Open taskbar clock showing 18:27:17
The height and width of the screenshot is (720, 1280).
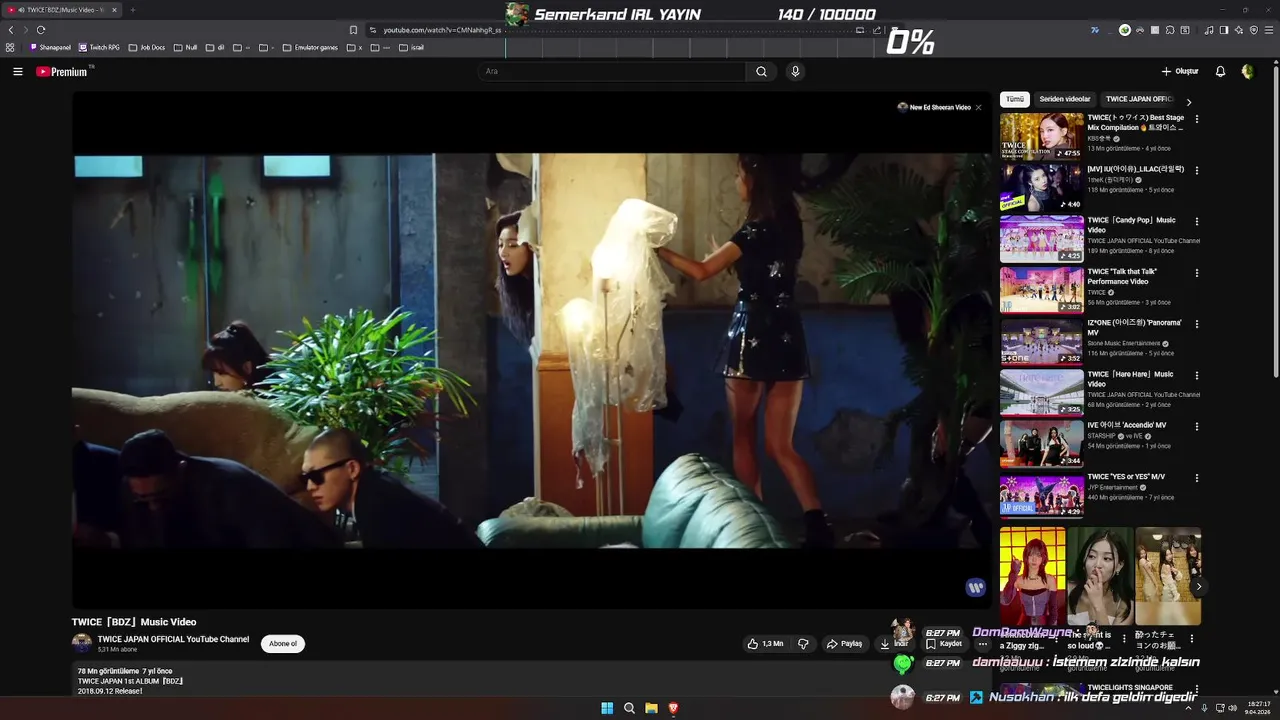[x=1258, y=708]
